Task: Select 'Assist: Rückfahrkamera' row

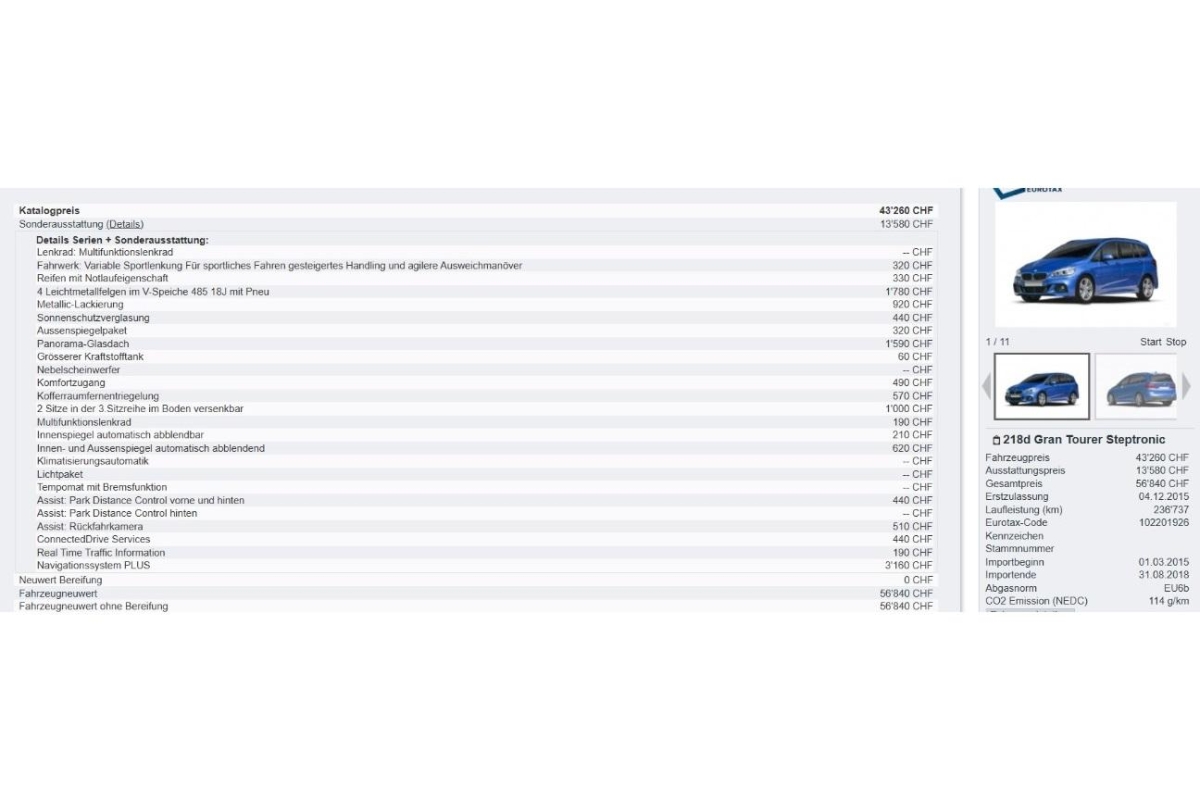Action: (x=476, y=526)
